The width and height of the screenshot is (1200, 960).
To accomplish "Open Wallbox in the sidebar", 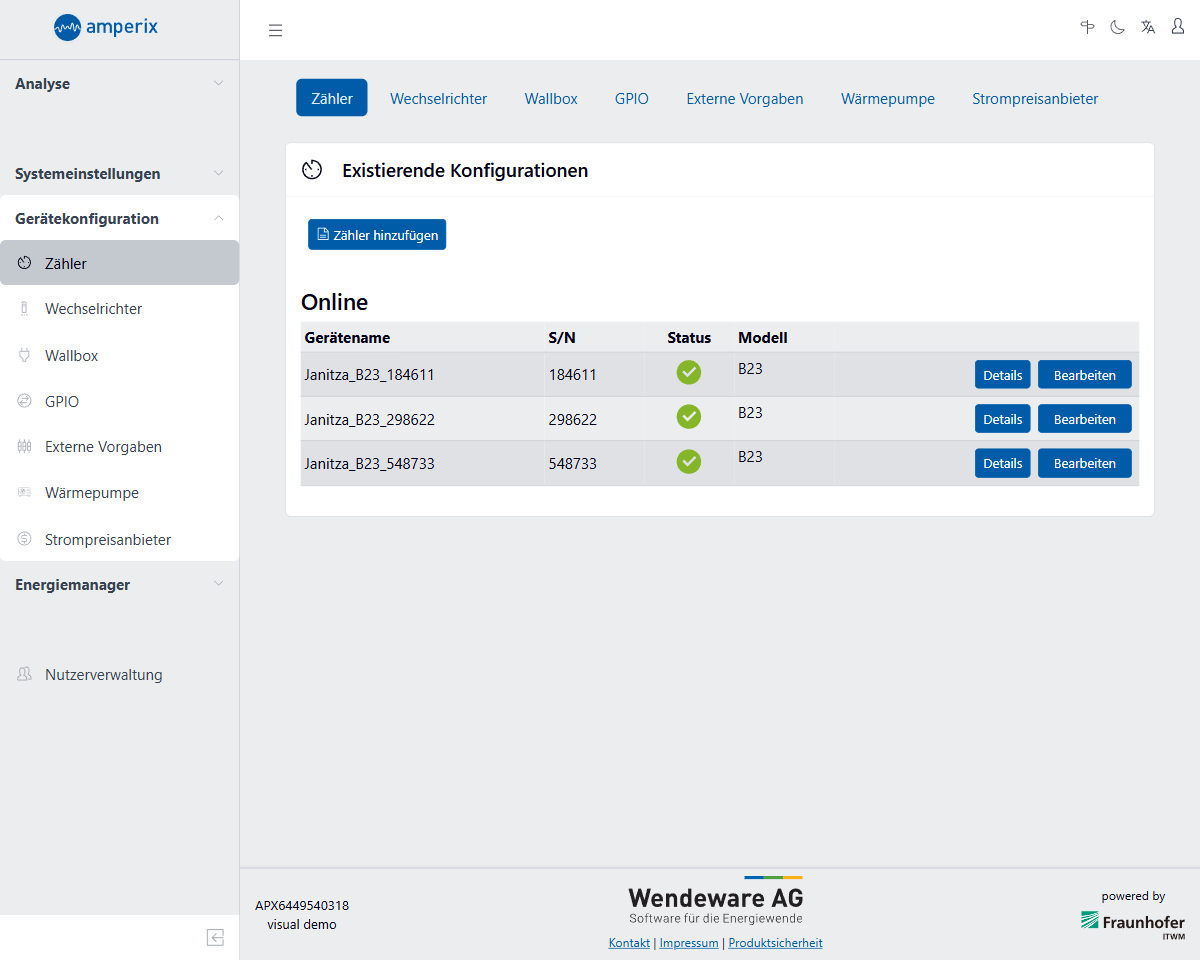I will pyautogui.click(x=71, y=355).
